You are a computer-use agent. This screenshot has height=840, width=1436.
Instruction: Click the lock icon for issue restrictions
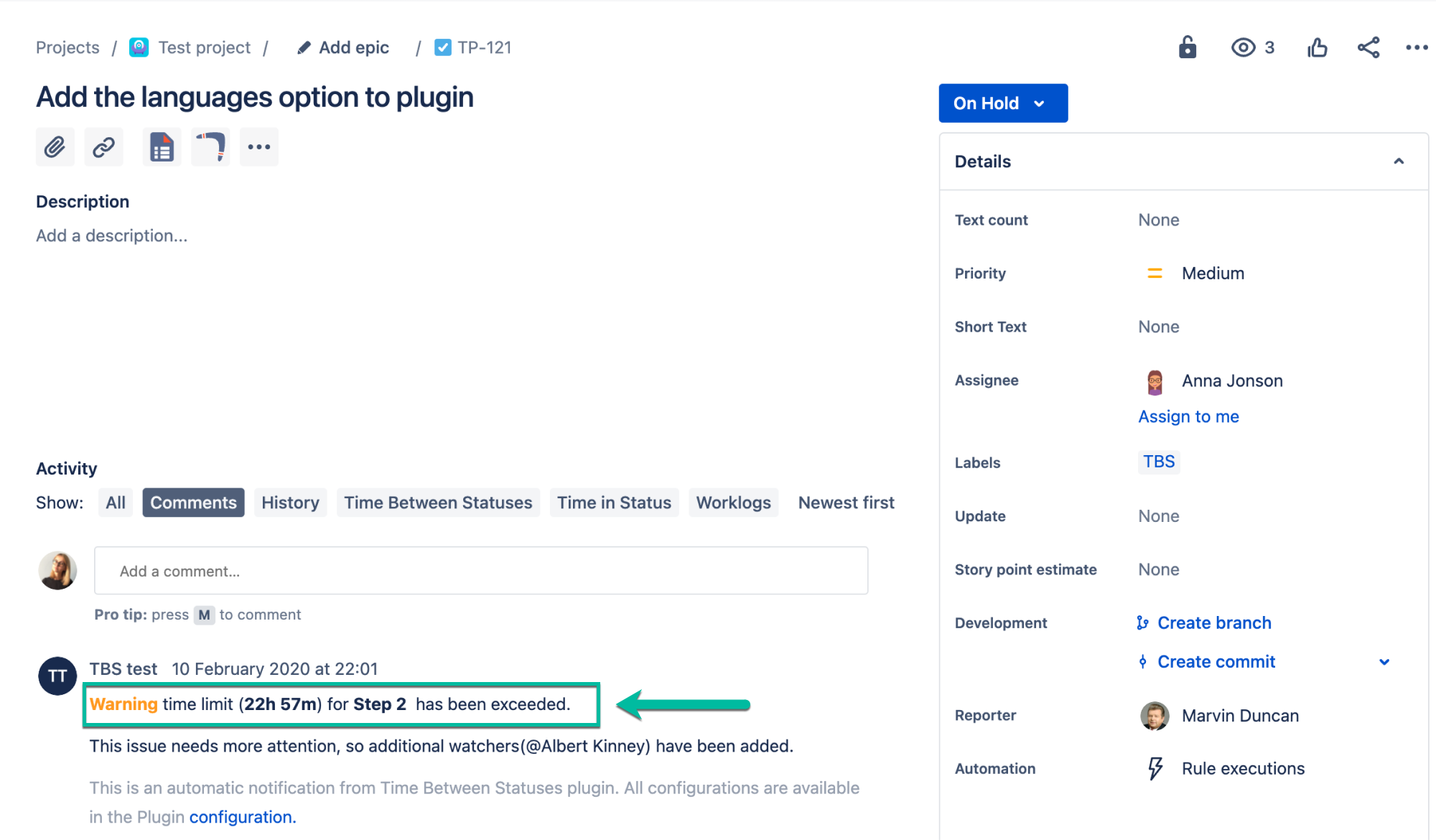point(1188,47)
